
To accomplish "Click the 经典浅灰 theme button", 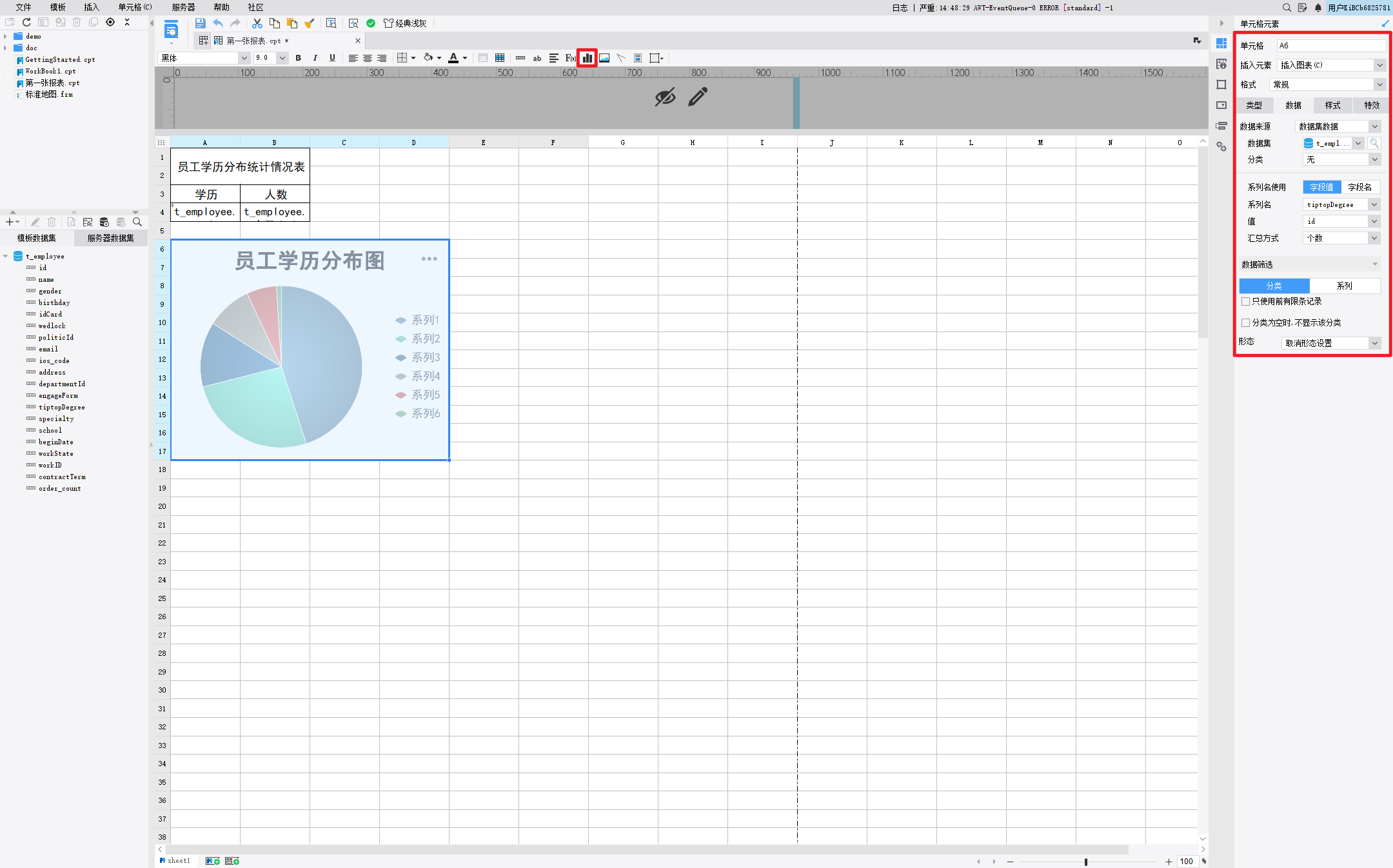I will click(406, 23).
